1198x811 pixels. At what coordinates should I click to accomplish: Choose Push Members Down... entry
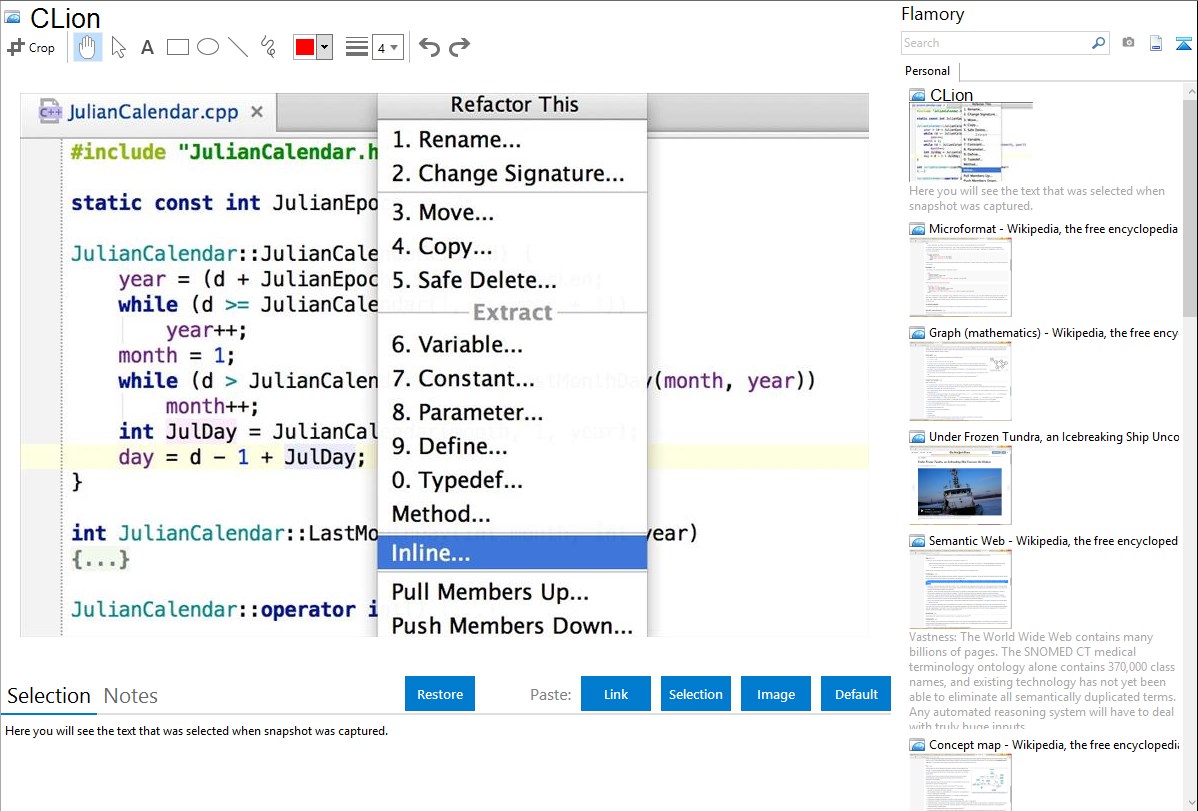click(x=512, y=624)
